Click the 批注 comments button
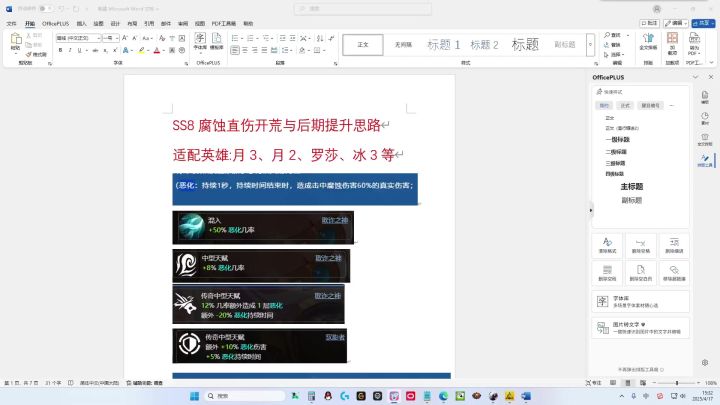Viewport: 720px width, 405px height. (649, 23)
